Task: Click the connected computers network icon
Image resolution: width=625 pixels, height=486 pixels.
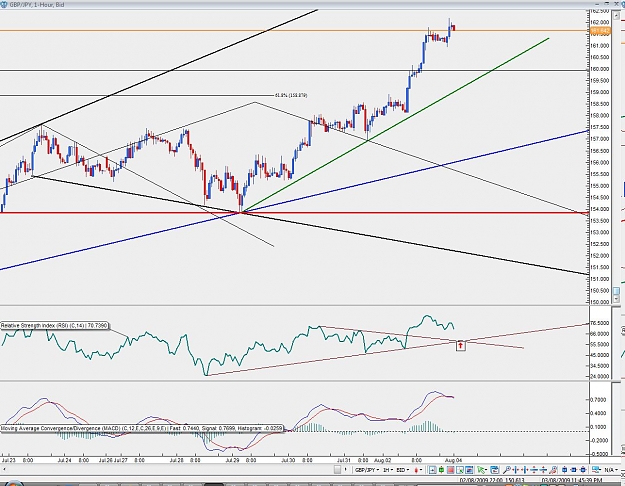Action: [596, 470]
